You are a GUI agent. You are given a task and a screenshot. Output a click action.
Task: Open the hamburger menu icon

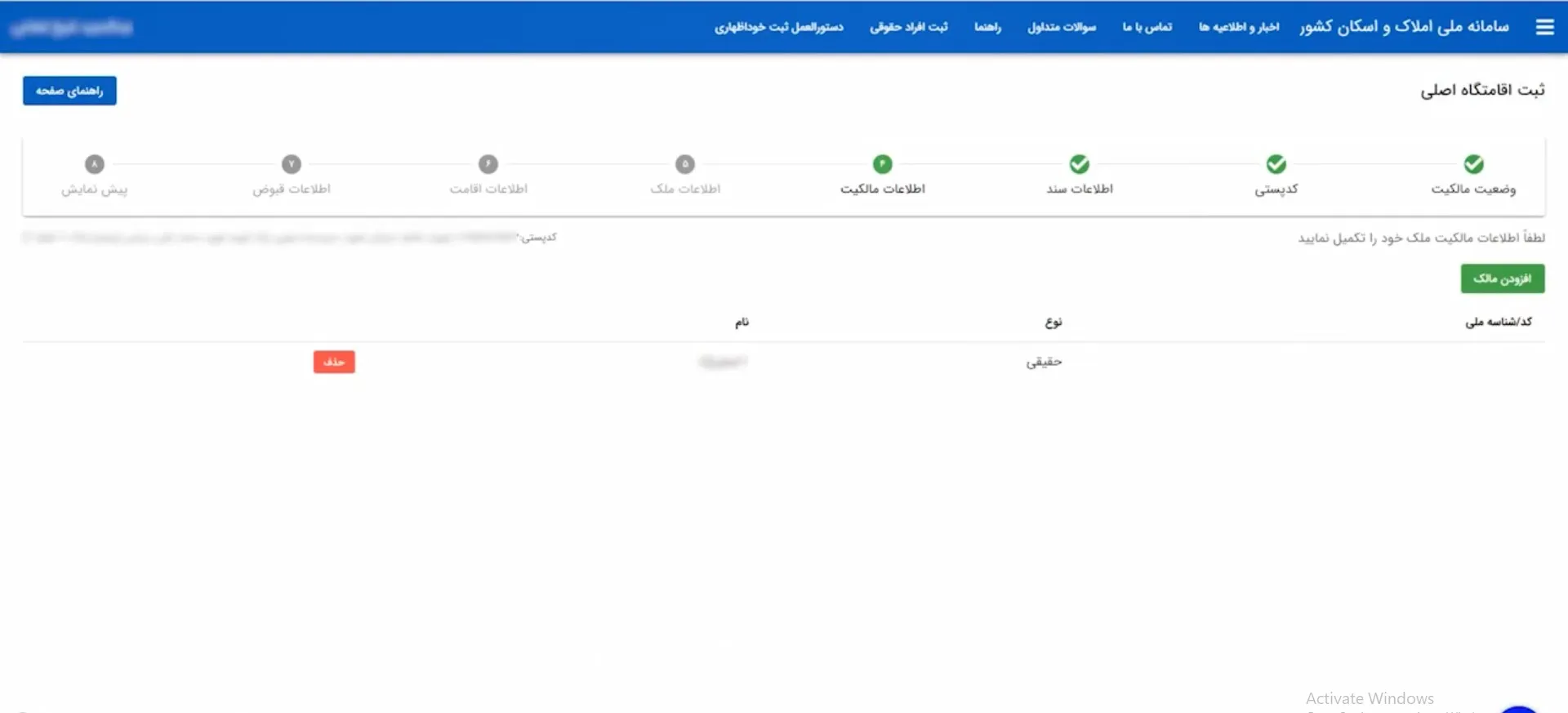tap(1544, 27)
